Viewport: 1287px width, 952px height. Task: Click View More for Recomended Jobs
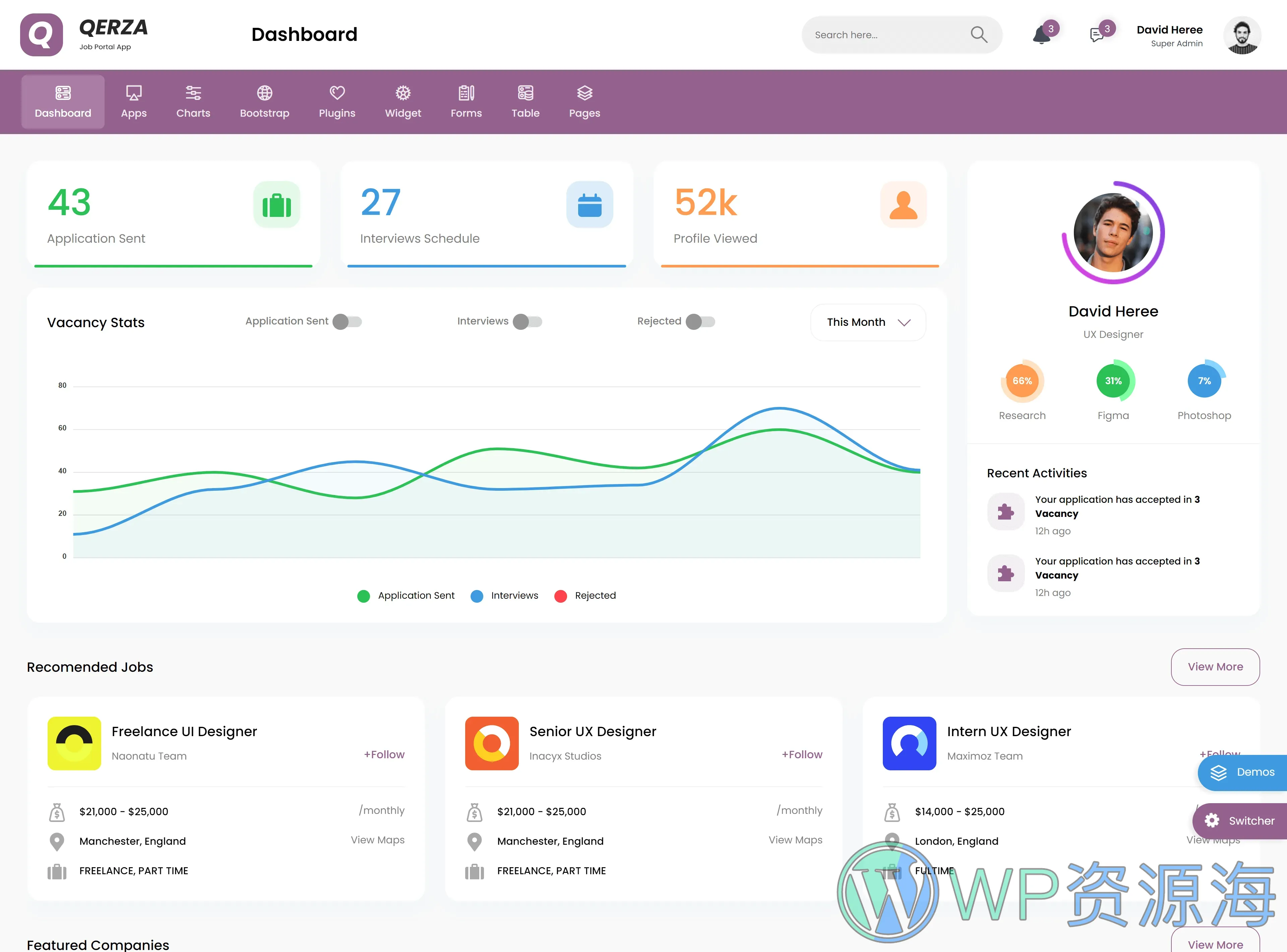(x=1215, y=667)
